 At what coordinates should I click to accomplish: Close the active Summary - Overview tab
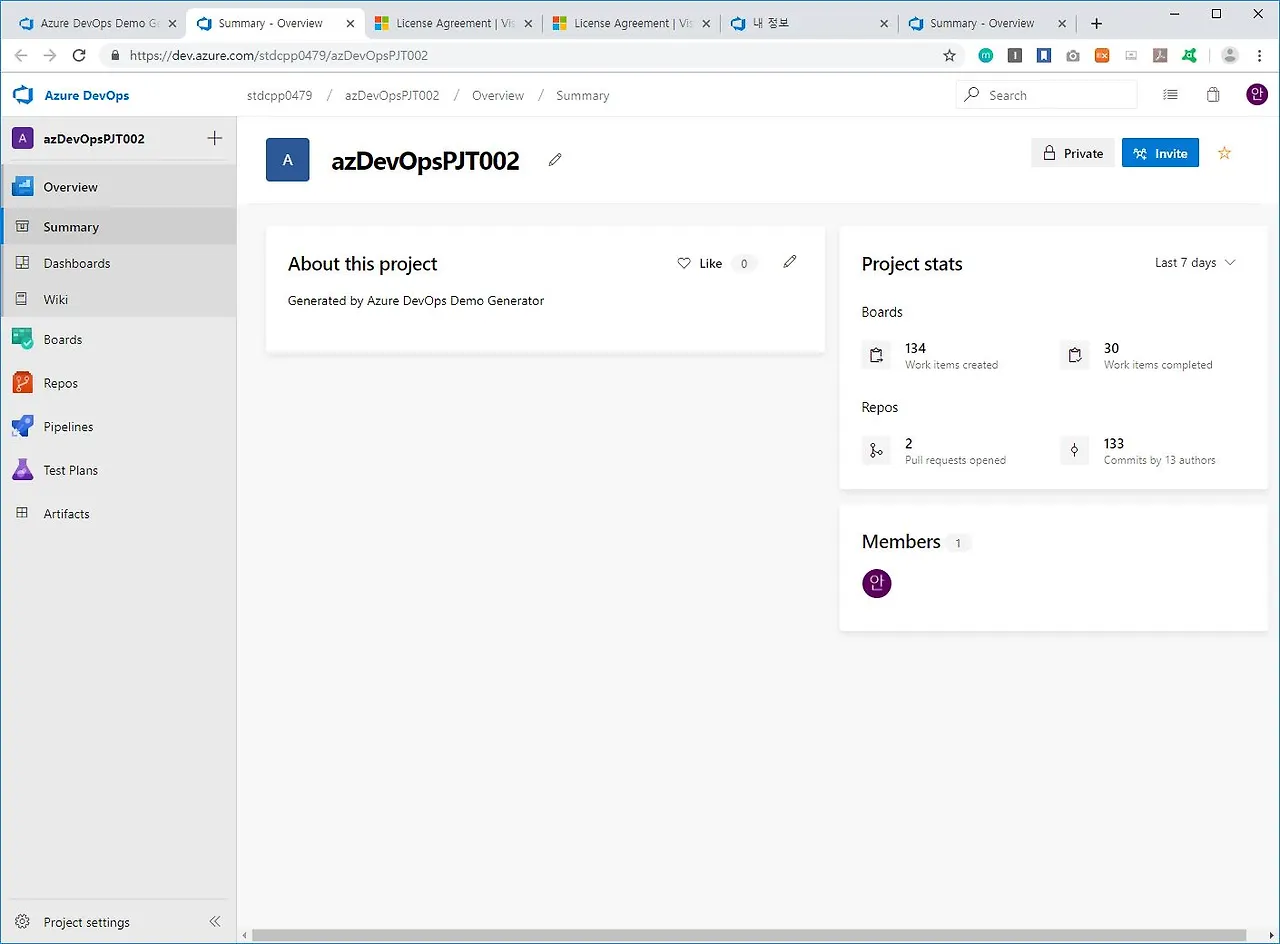click(x=348, y=23)
